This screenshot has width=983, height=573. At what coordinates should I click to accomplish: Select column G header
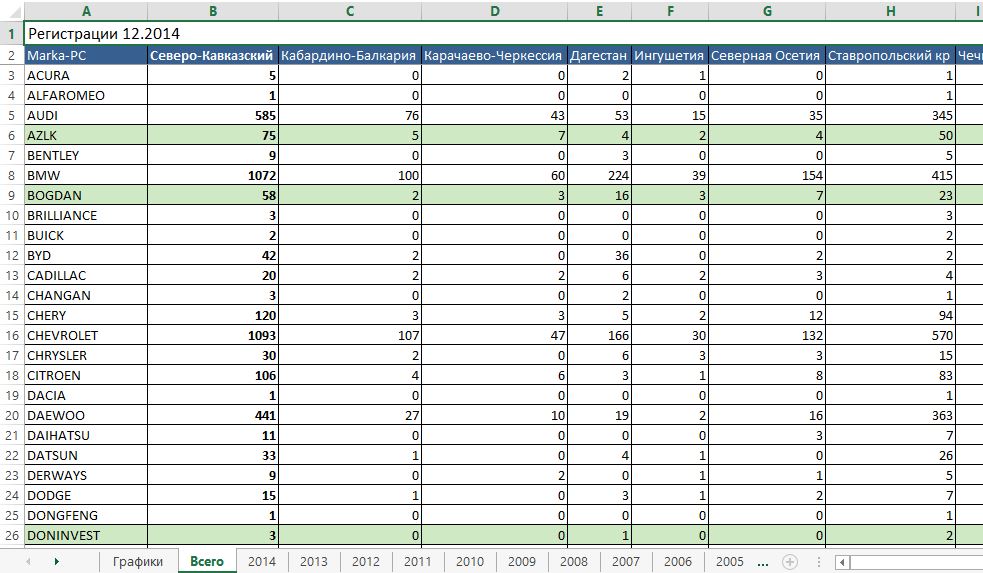pos(767,11)
